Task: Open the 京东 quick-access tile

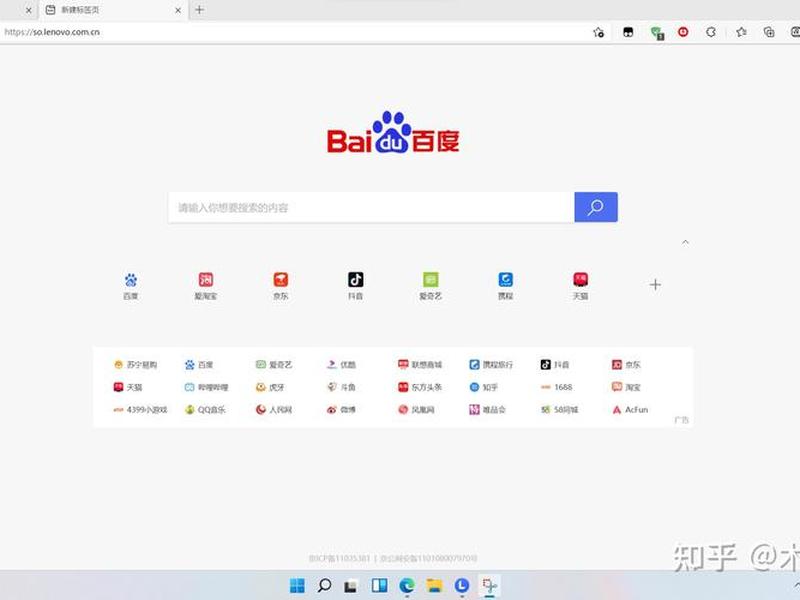Action: tap(281, 286)
